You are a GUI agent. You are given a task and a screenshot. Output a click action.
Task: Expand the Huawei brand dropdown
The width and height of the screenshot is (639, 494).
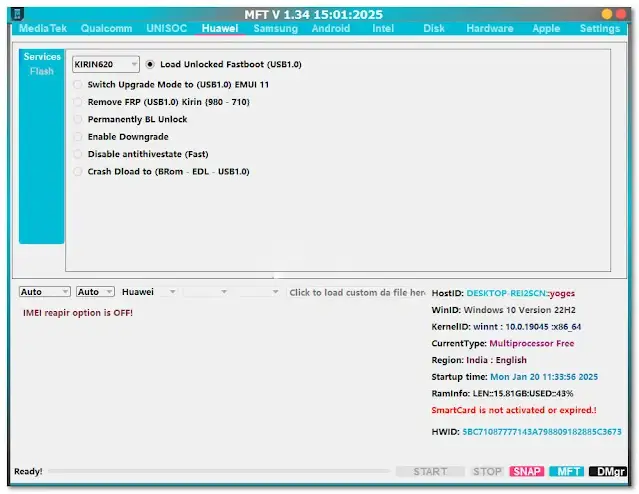(149, 292)
